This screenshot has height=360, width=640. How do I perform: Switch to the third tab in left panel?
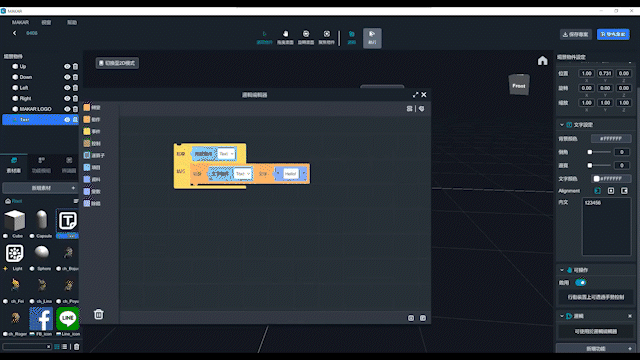(69, 165)
